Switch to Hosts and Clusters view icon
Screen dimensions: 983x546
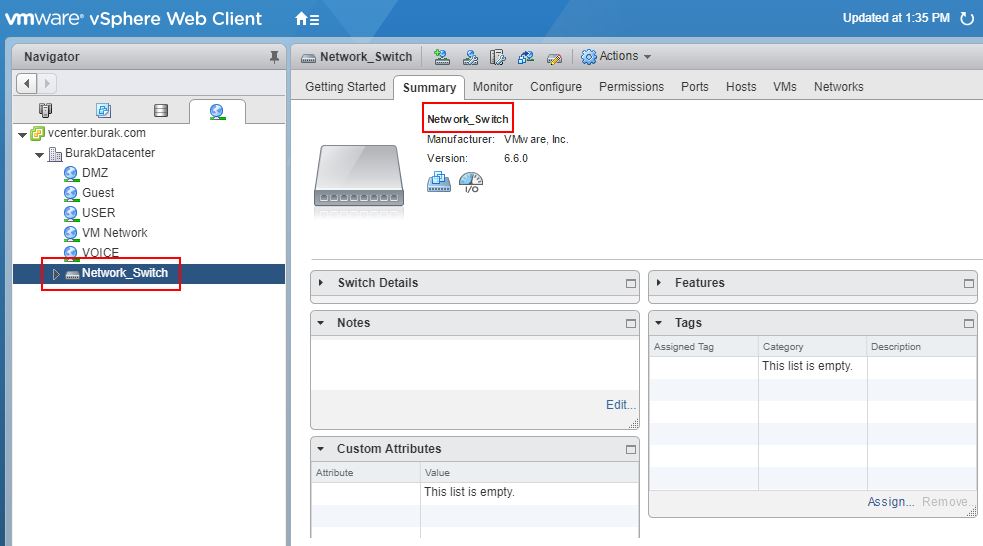[x=45, y=110]
